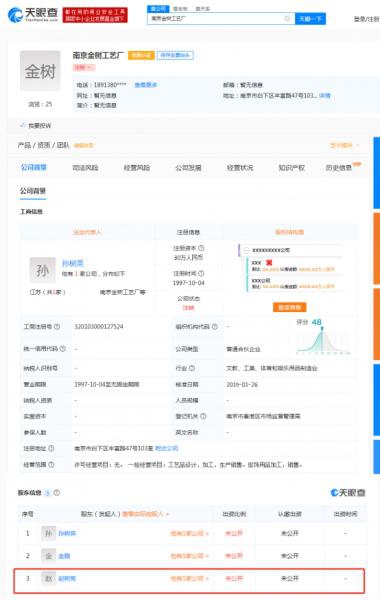Screen dimensions: 380x600
Task: Open 孙树英 legal representative profile link
Action: point(72,263)
